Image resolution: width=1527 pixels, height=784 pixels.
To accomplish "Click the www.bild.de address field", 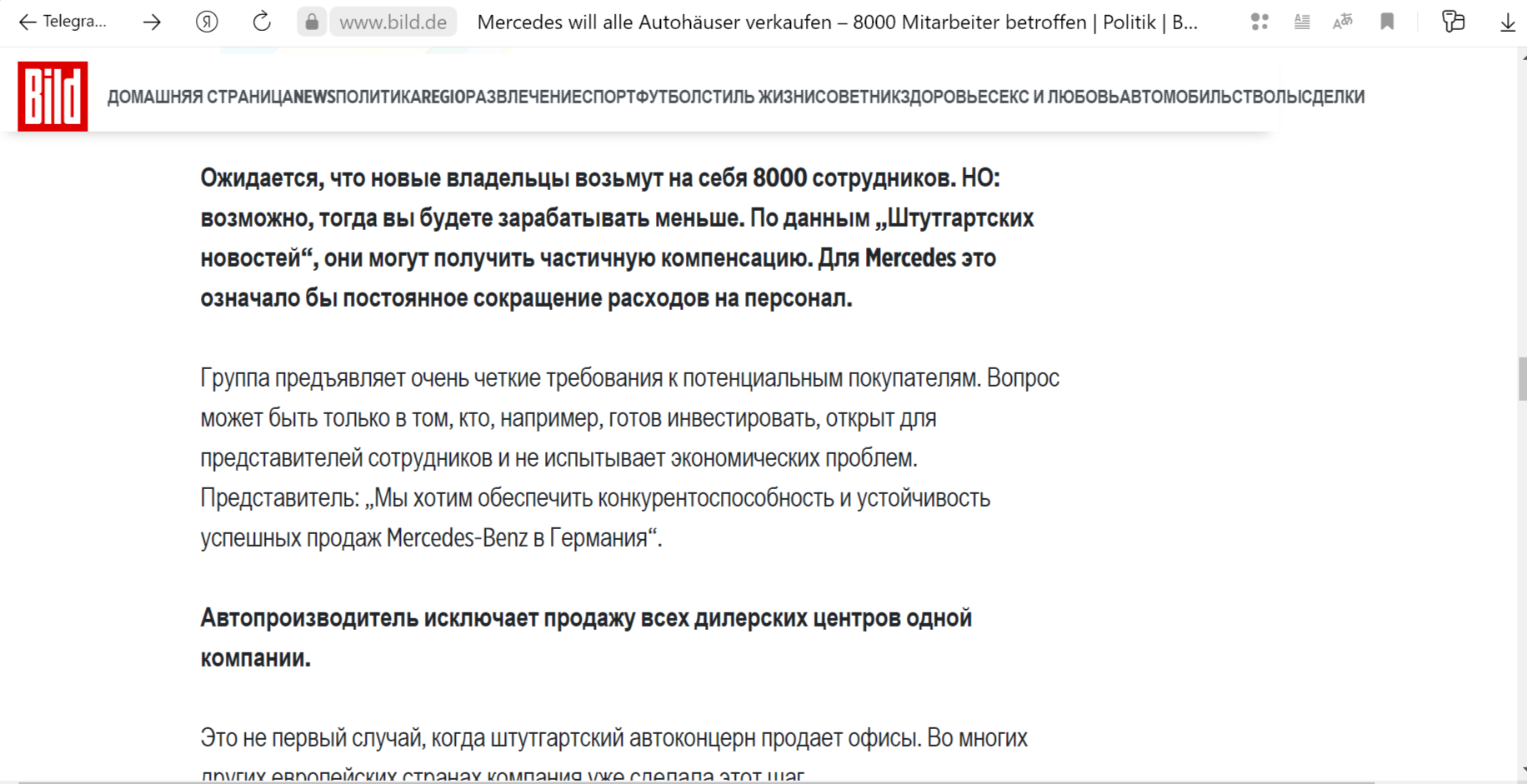I will tap(393, 22).
